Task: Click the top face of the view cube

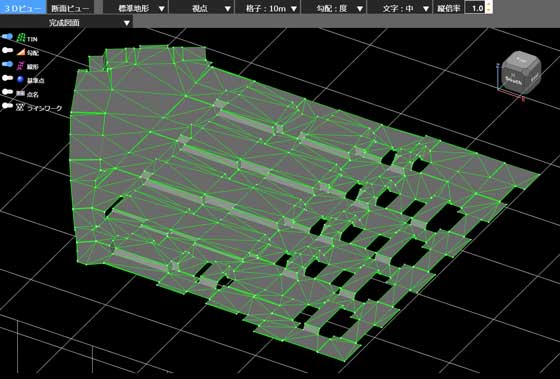Action: [x=522, y=61]
